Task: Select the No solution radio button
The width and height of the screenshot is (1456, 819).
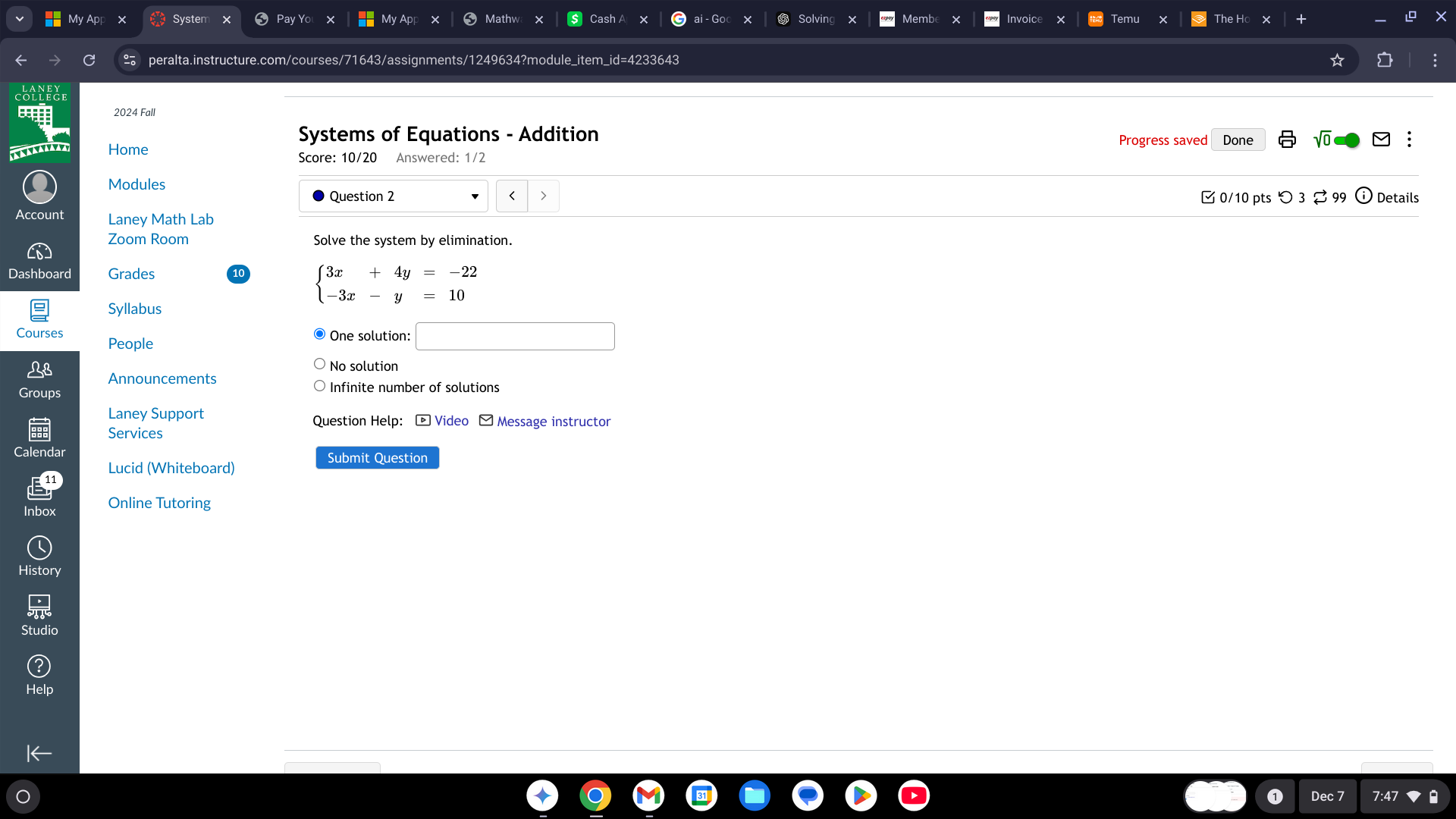Action: click(319, 365)
